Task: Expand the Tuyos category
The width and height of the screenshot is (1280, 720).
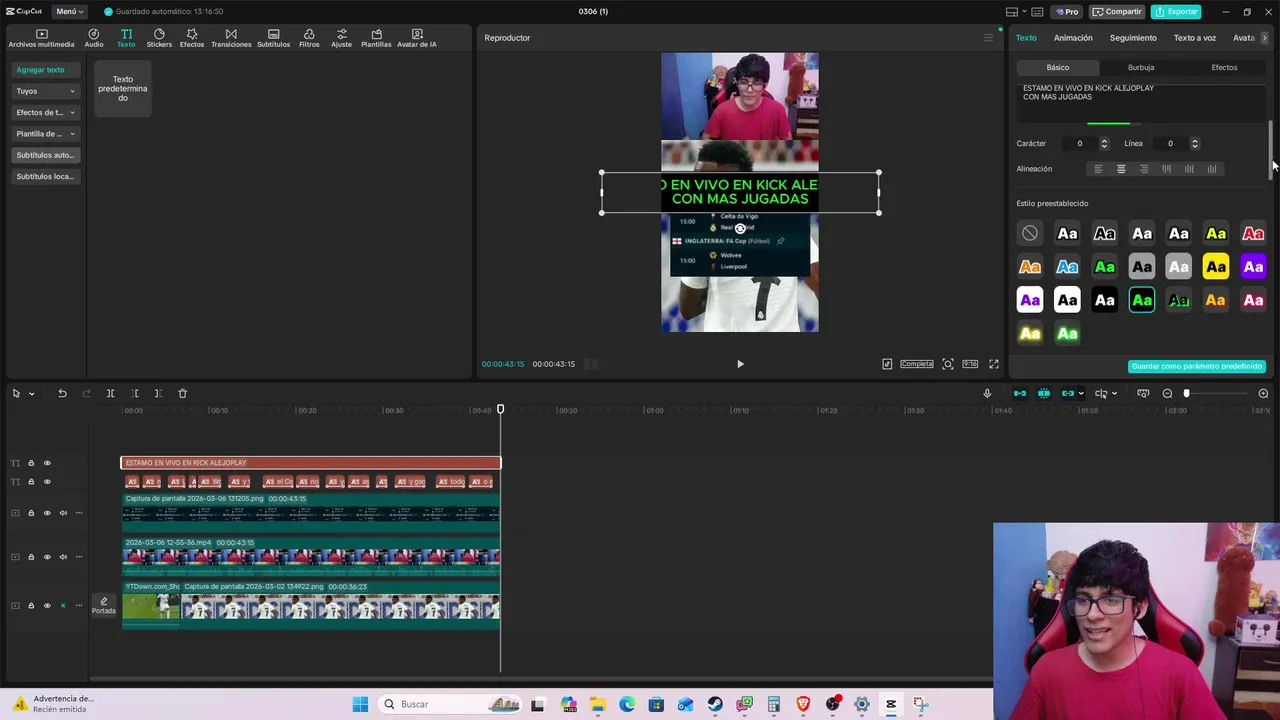Action: (x=45, y=91)
